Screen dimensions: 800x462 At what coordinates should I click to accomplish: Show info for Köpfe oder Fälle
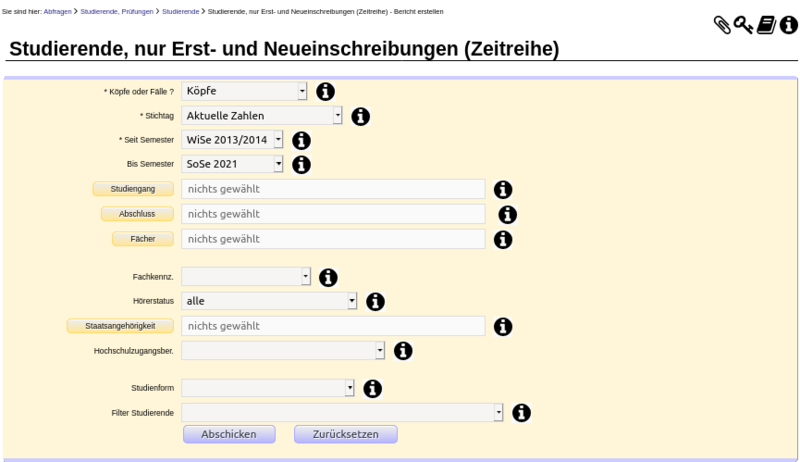[326, 91]
